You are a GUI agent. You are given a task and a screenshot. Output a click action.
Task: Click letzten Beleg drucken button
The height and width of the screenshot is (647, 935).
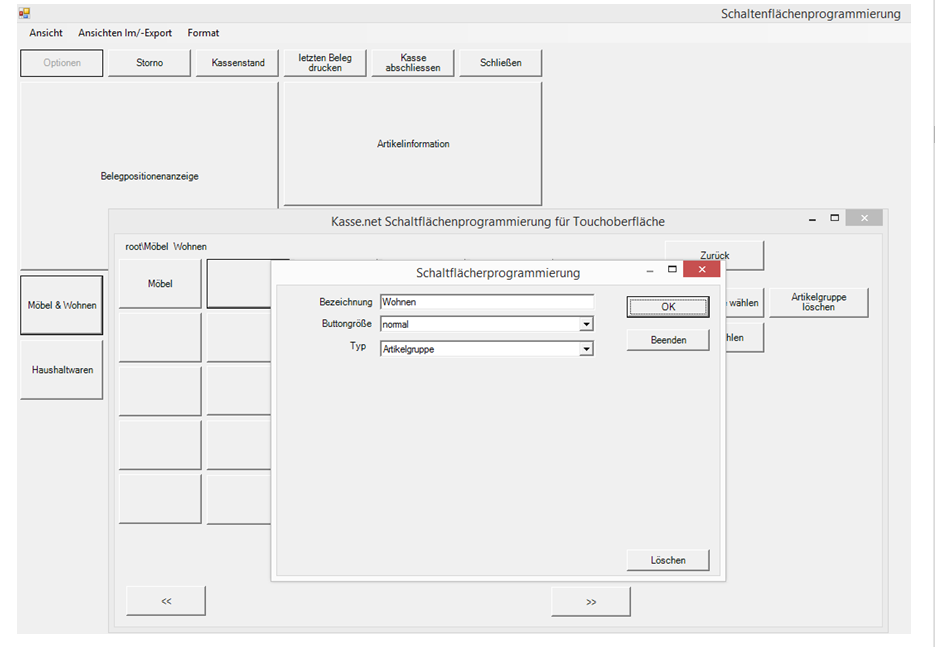coord(325,63)
